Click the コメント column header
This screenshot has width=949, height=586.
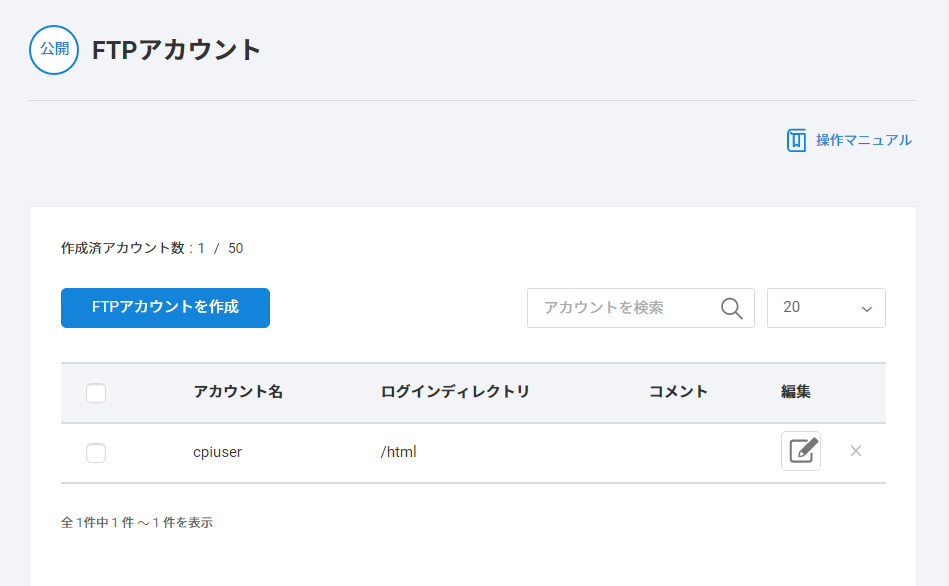pyautogui.click(x=678, y=392)
